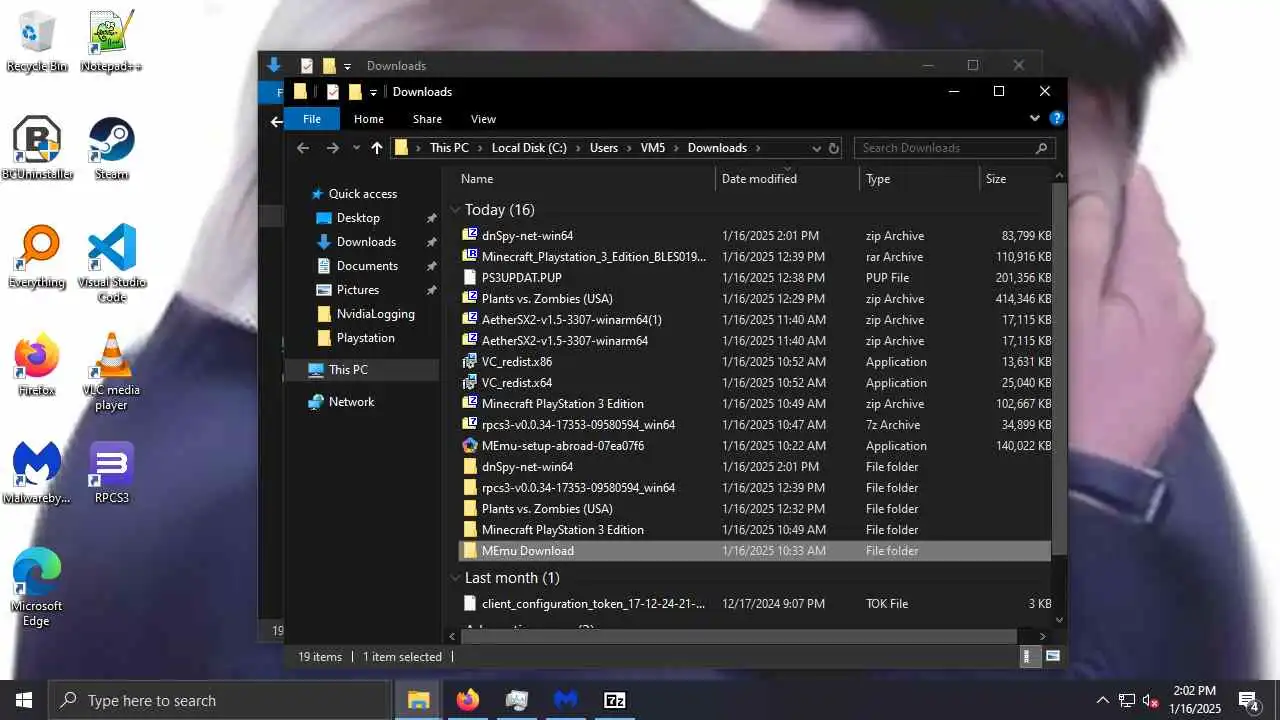Click the horizontal scrollbar in file list
The image size is (1280, 720).
point(739,636)
